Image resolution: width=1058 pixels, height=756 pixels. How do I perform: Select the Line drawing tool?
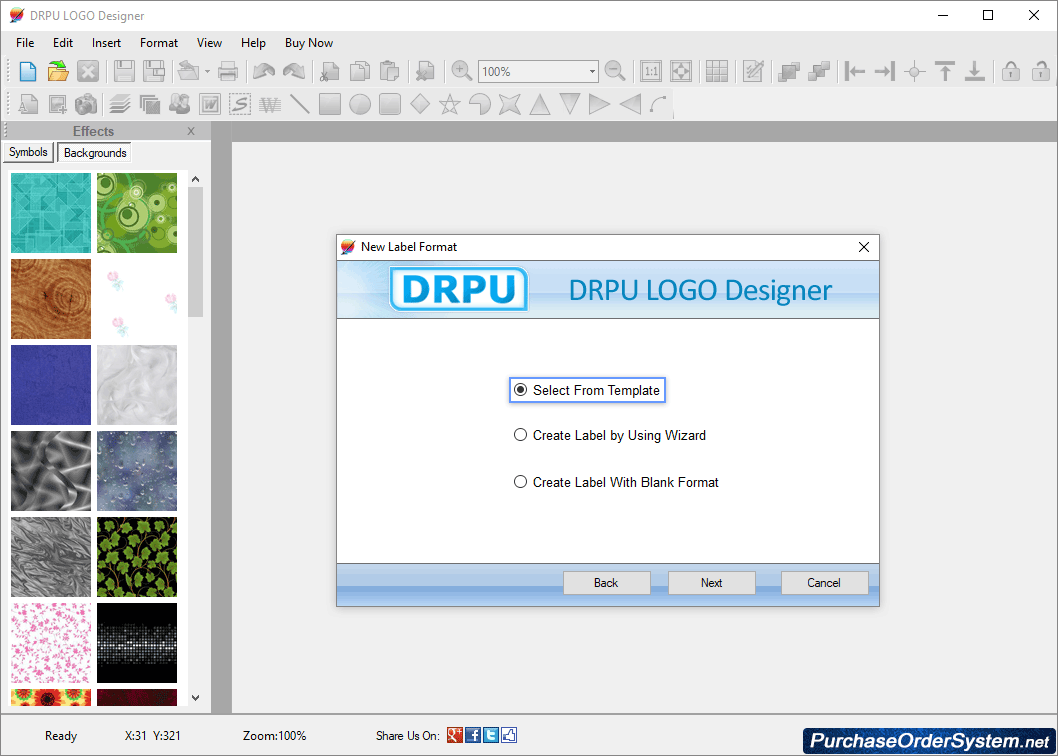300,104
